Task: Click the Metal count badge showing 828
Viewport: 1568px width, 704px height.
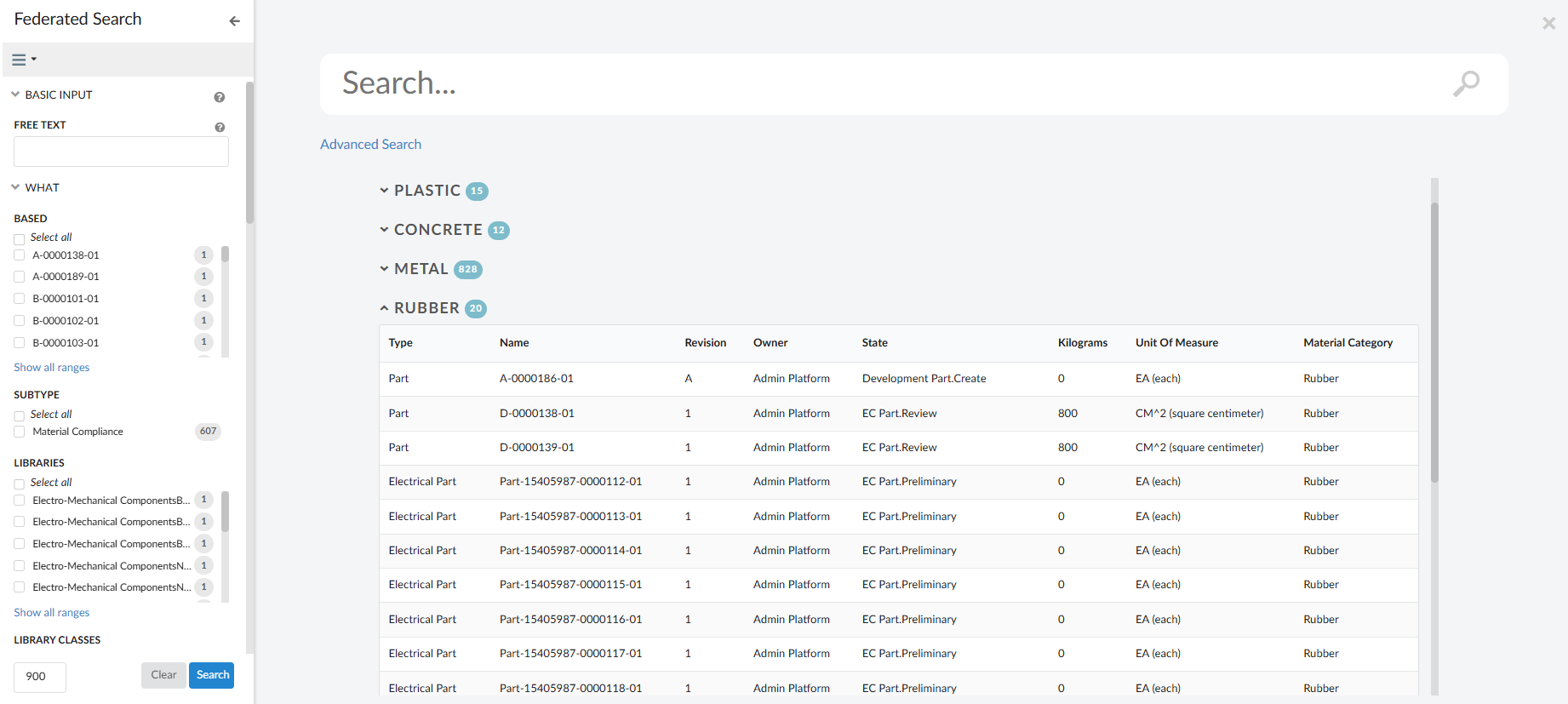Action: (467, 269)
